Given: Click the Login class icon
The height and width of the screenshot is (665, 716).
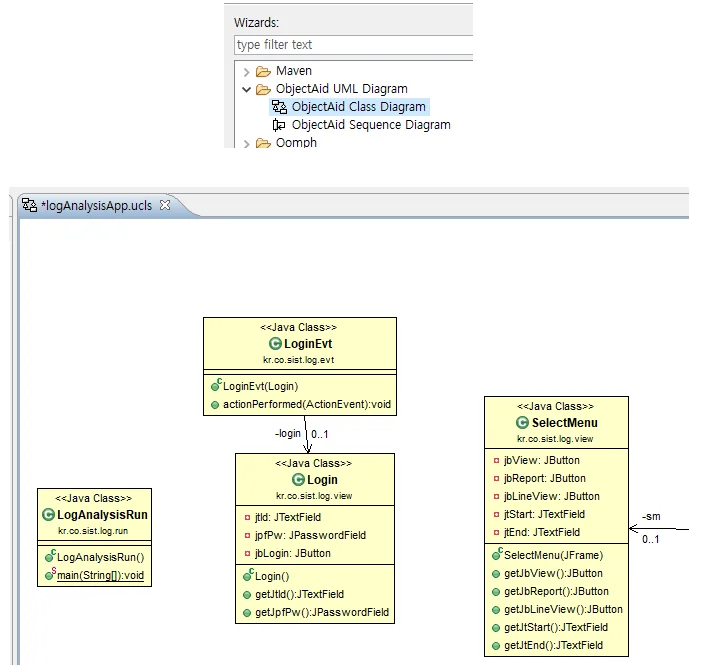Looking at the screenshot, I should 298,480.
